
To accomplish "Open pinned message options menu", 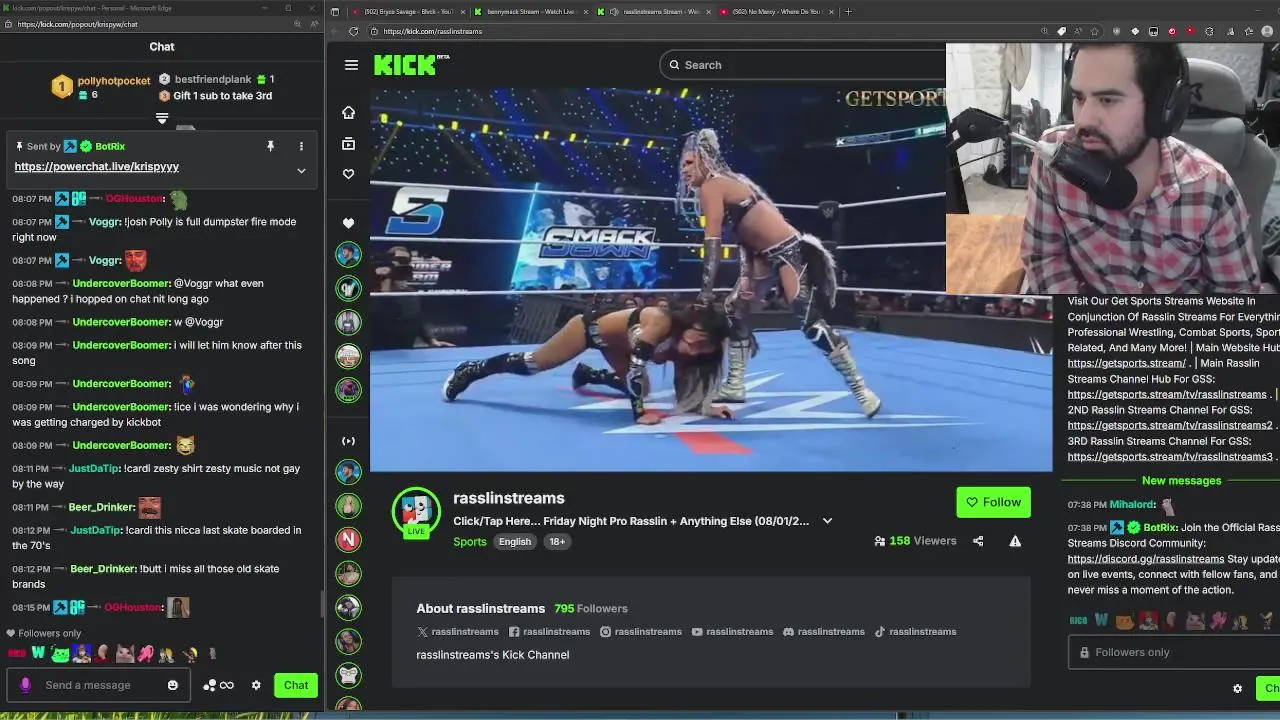I will 301,147.
